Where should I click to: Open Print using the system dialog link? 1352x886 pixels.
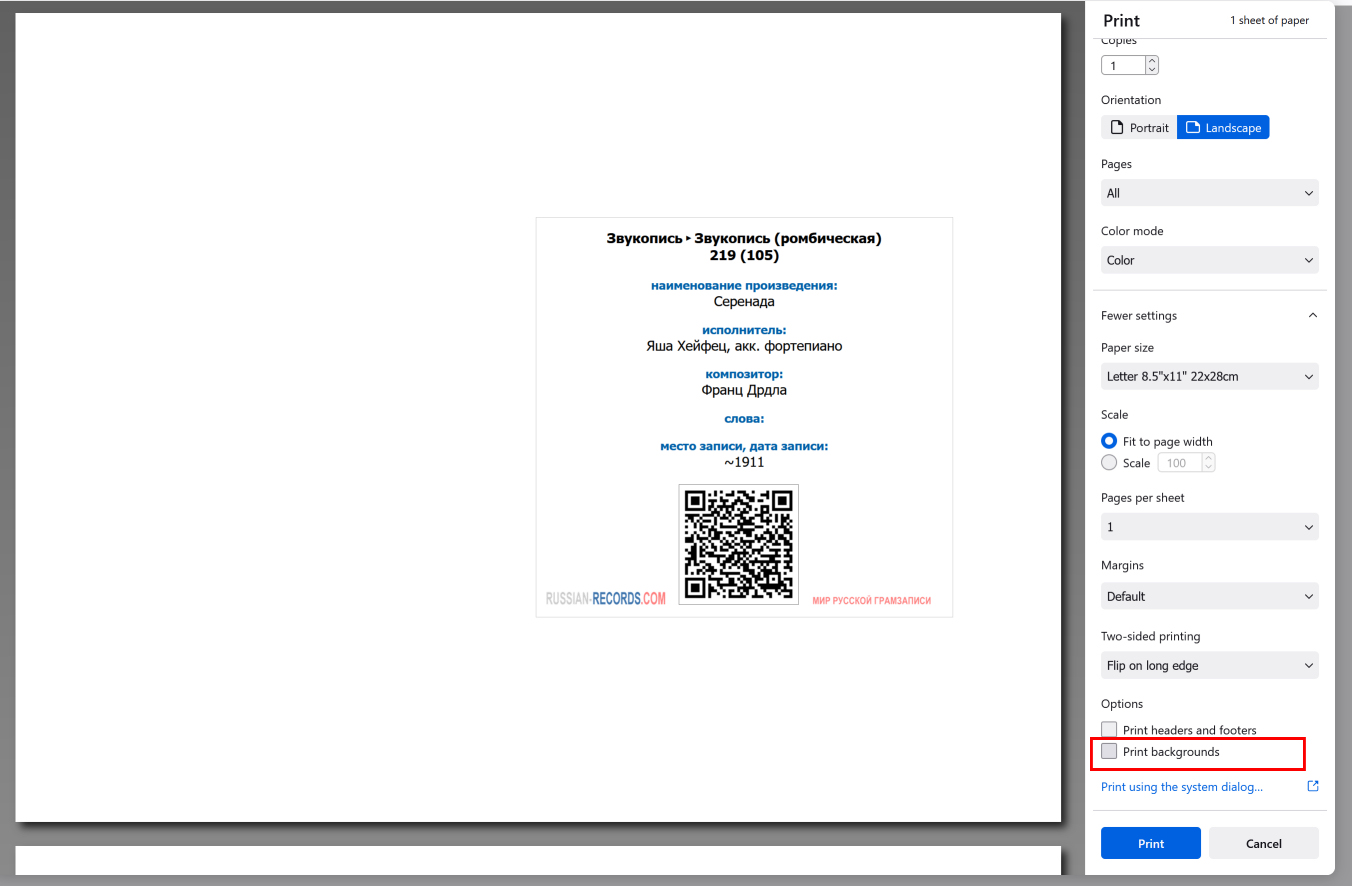[x=1182, y=787]
